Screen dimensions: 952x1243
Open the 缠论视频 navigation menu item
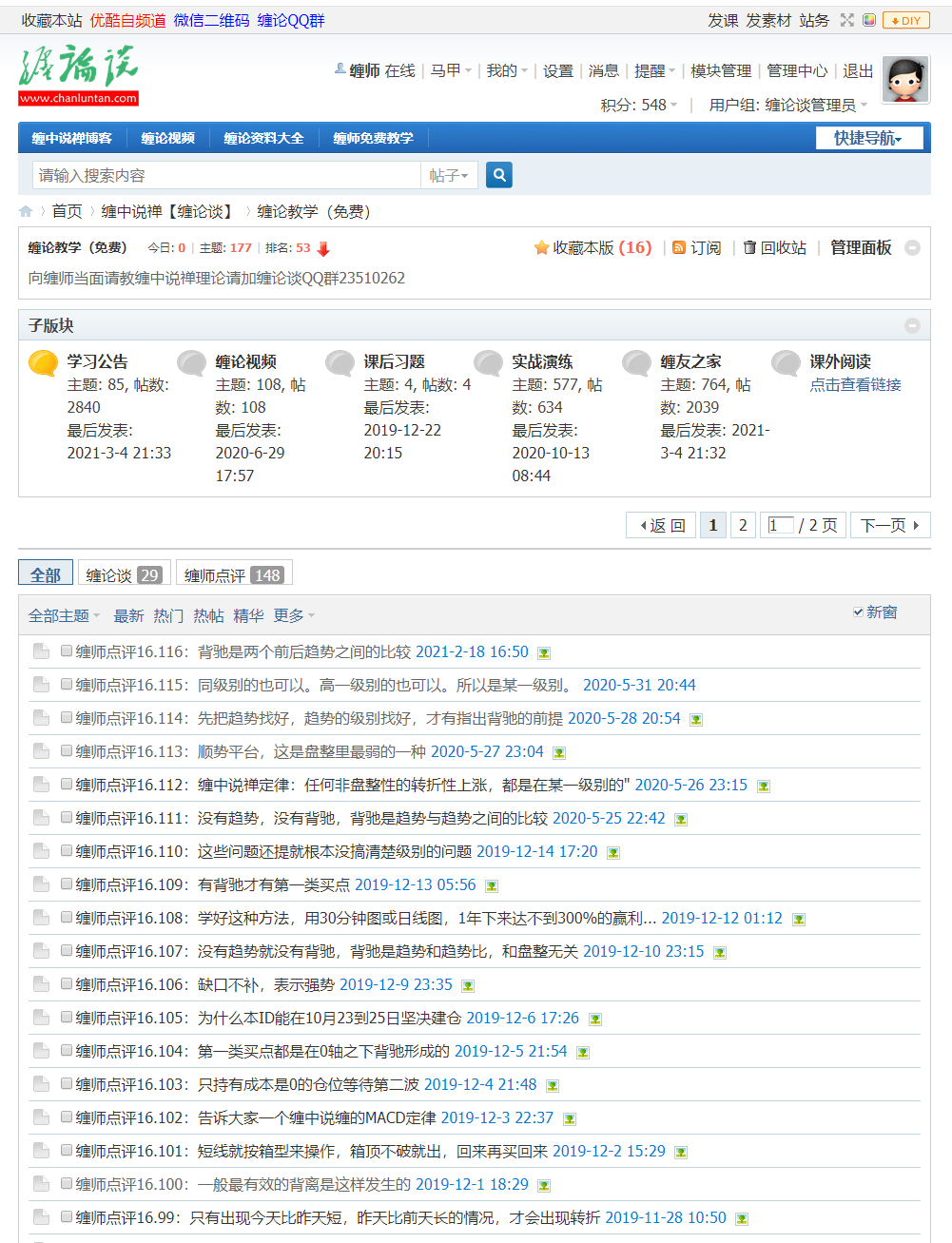(x=168, y=139)
